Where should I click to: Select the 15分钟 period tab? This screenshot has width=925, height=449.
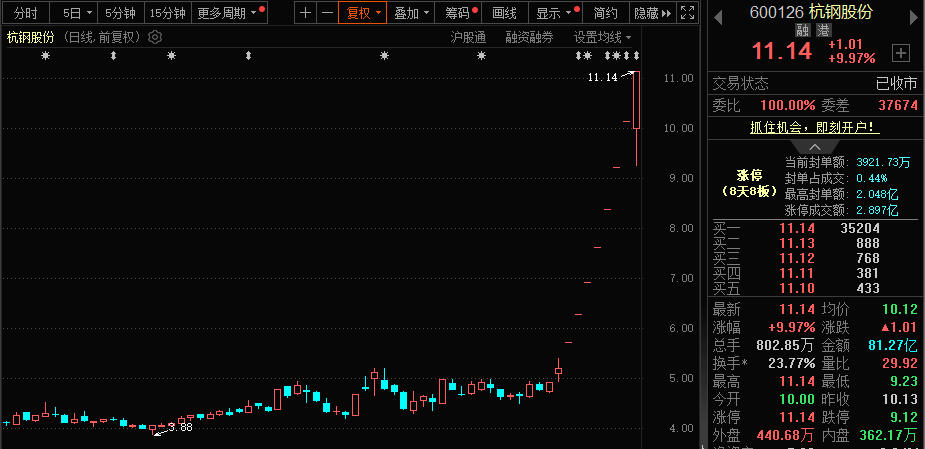point(167,13)
